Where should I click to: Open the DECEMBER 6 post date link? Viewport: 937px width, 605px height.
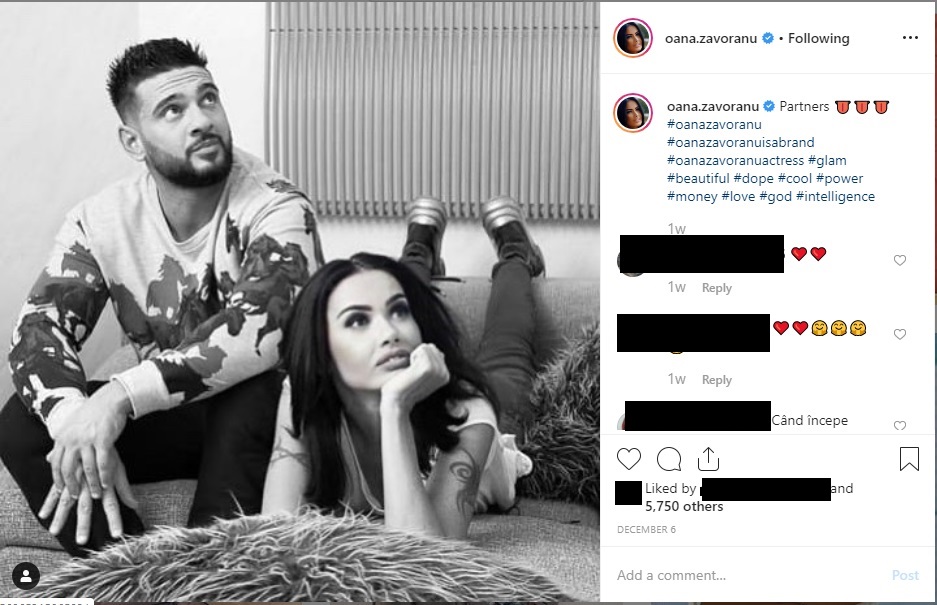[646, 530]
